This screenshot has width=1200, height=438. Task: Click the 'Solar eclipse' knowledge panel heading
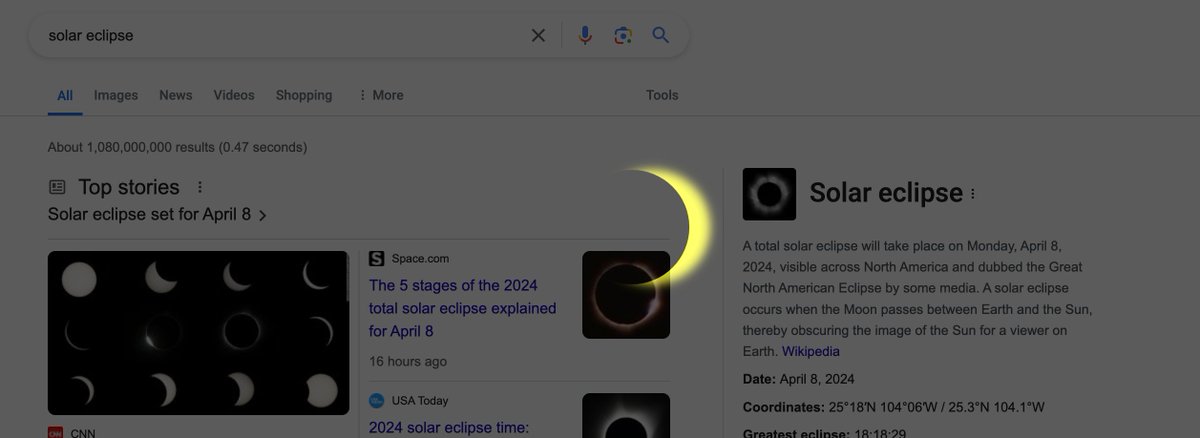tap(886, 193)
